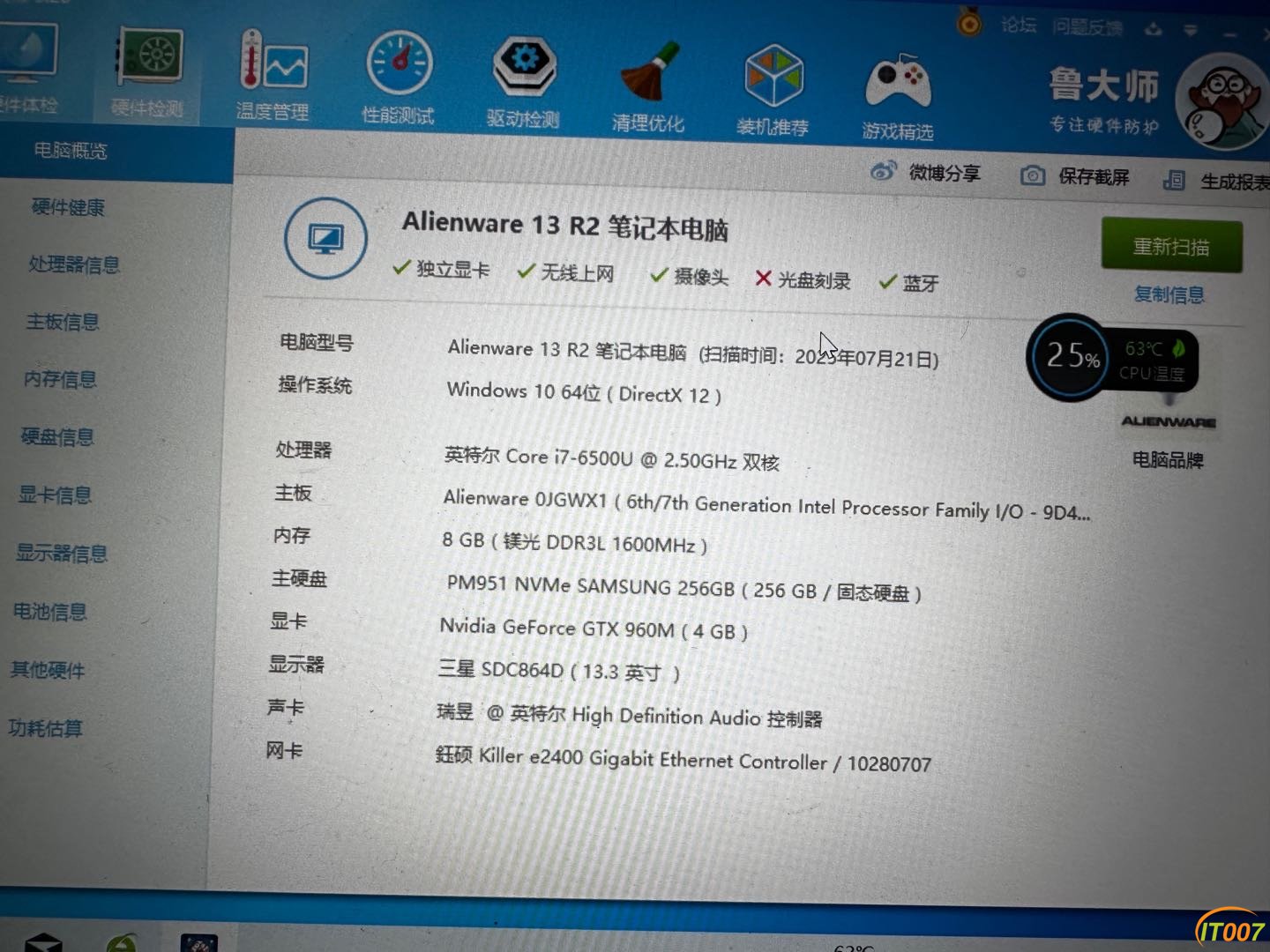Launch the 性能测试 performance benchmark
Screen dimensions: 1270x952
[399, 78]
